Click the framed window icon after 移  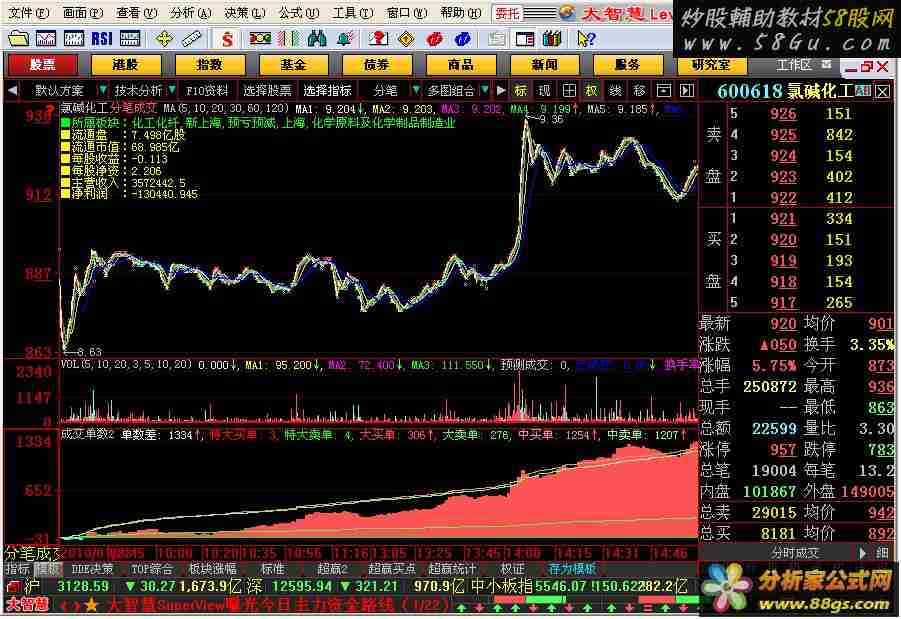pos(664,90)
